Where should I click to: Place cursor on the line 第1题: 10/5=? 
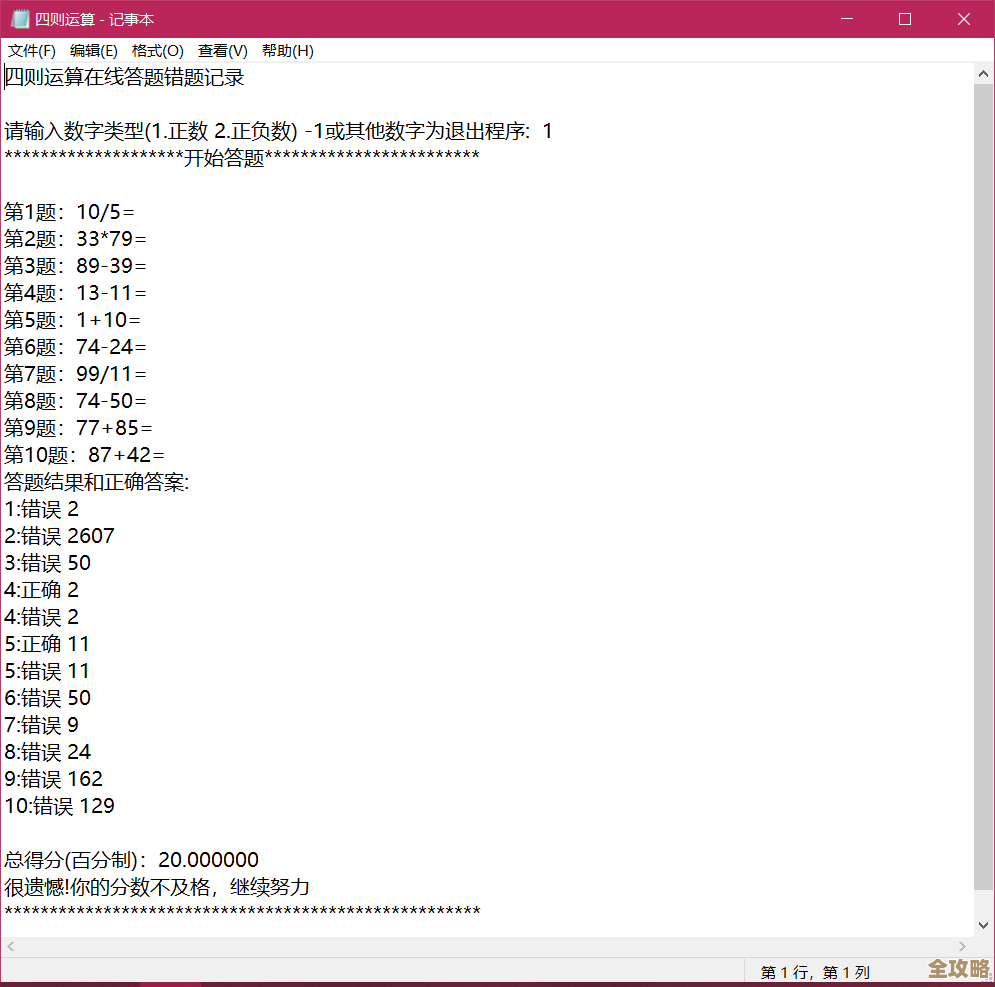[70, 211]
